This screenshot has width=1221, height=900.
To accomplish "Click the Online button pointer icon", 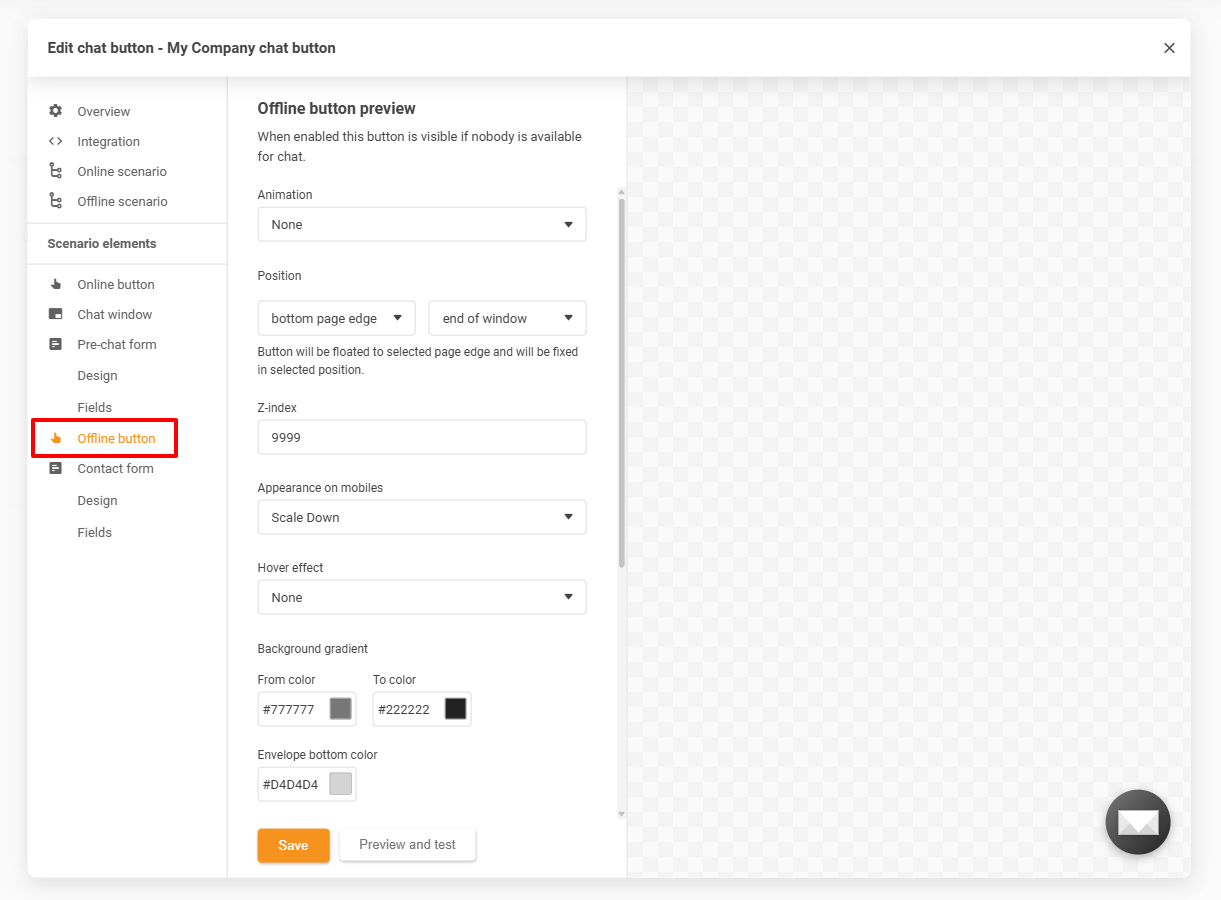I will click(x=56, y=284).
